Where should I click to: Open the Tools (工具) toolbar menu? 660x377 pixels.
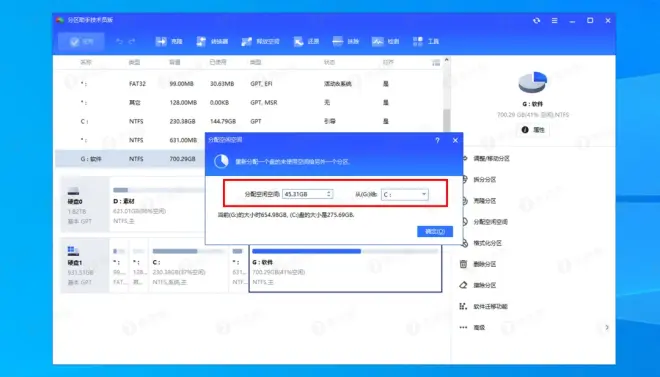426,41
